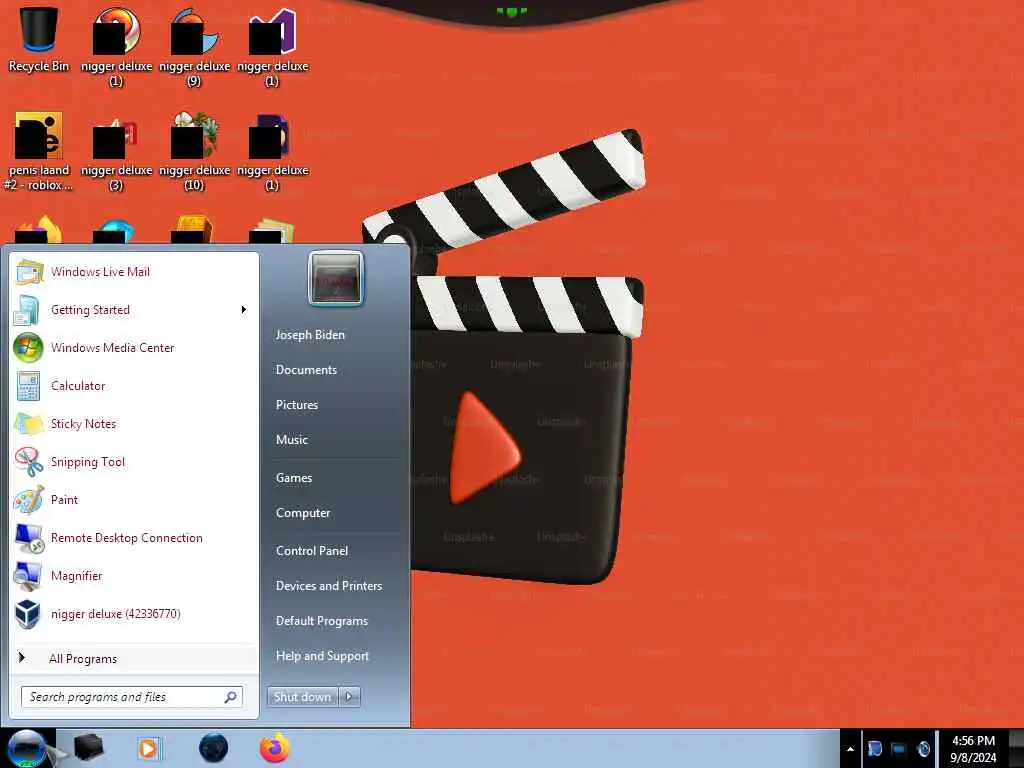Select the desktop icon labeled deluxe (9)
Viewport: 1024px width, 768px height.
194,47
